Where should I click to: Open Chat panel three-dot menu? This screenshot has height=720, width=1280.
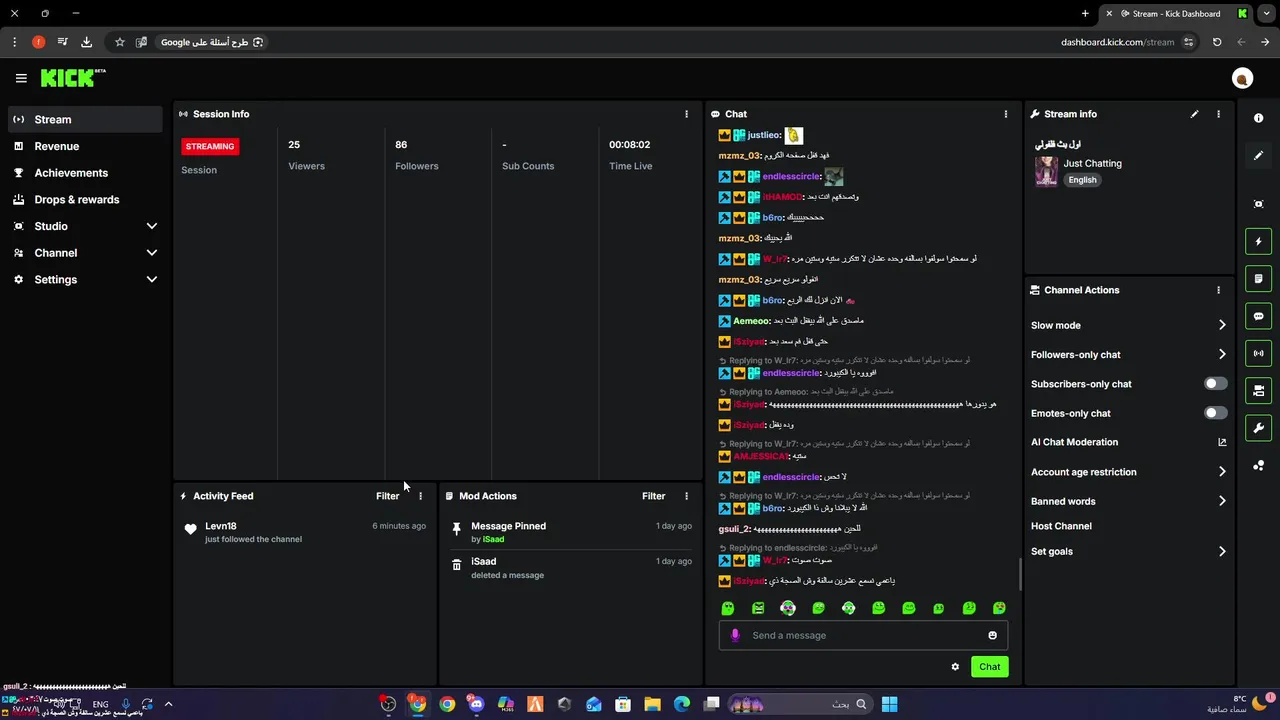(x=1006, y=114)
